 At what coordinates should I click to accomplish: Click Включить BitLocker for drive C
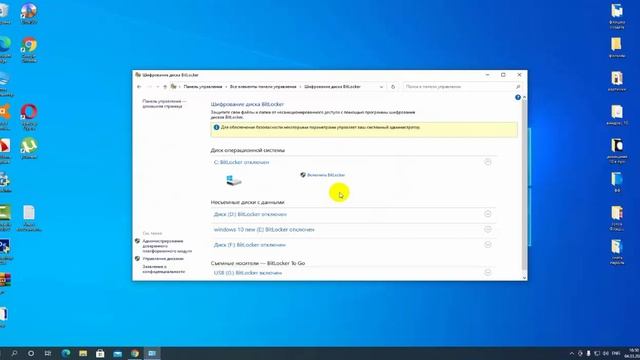click(x=326, y=175)
